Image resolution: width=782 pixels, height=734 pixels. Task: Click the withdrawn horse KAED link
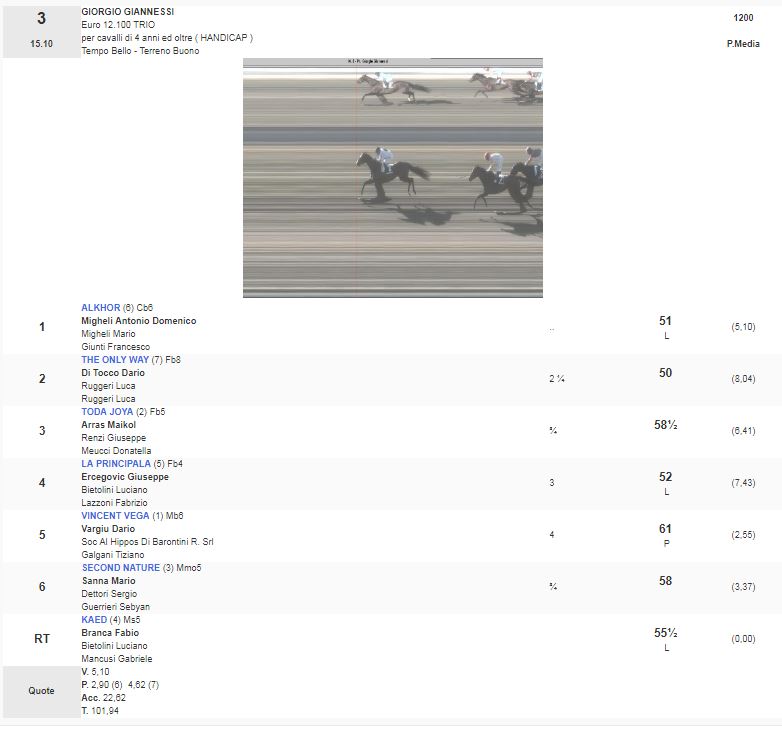[x=94, y=620]
